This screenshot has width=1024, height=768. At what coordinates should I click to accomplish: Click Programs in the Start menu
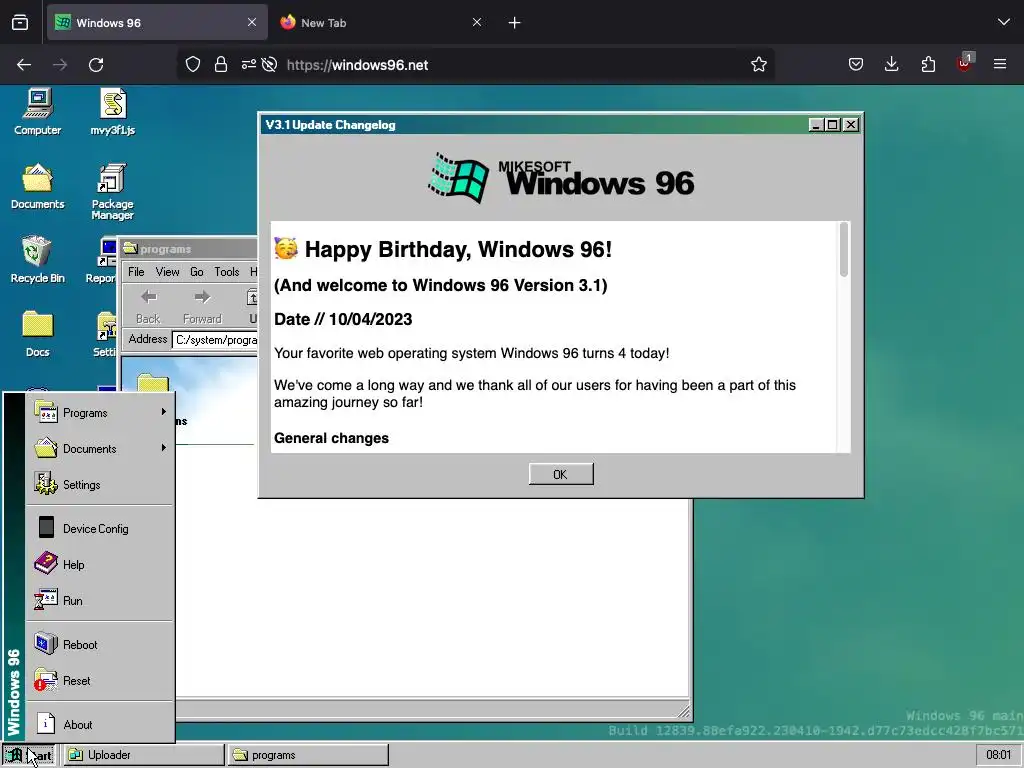click(x=99, y=413)
